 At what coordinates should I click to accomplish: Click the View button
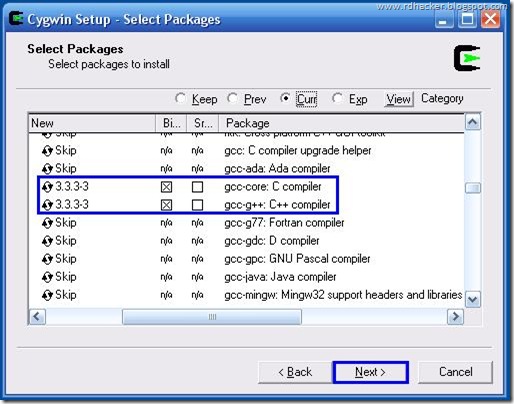coord(399,99)
